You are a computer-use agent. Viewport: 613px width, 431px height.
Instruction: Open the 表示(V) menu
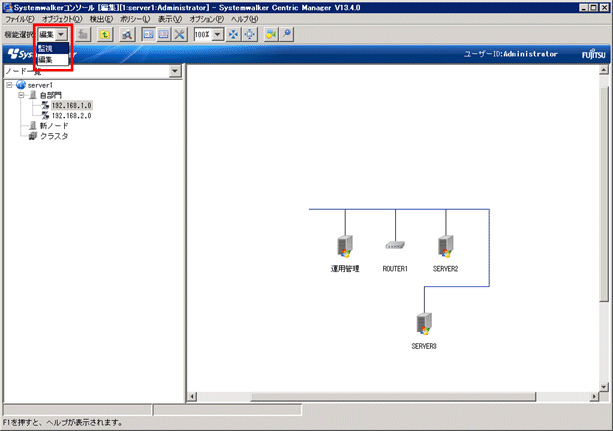pyautogui.click(x=170, y=19)
